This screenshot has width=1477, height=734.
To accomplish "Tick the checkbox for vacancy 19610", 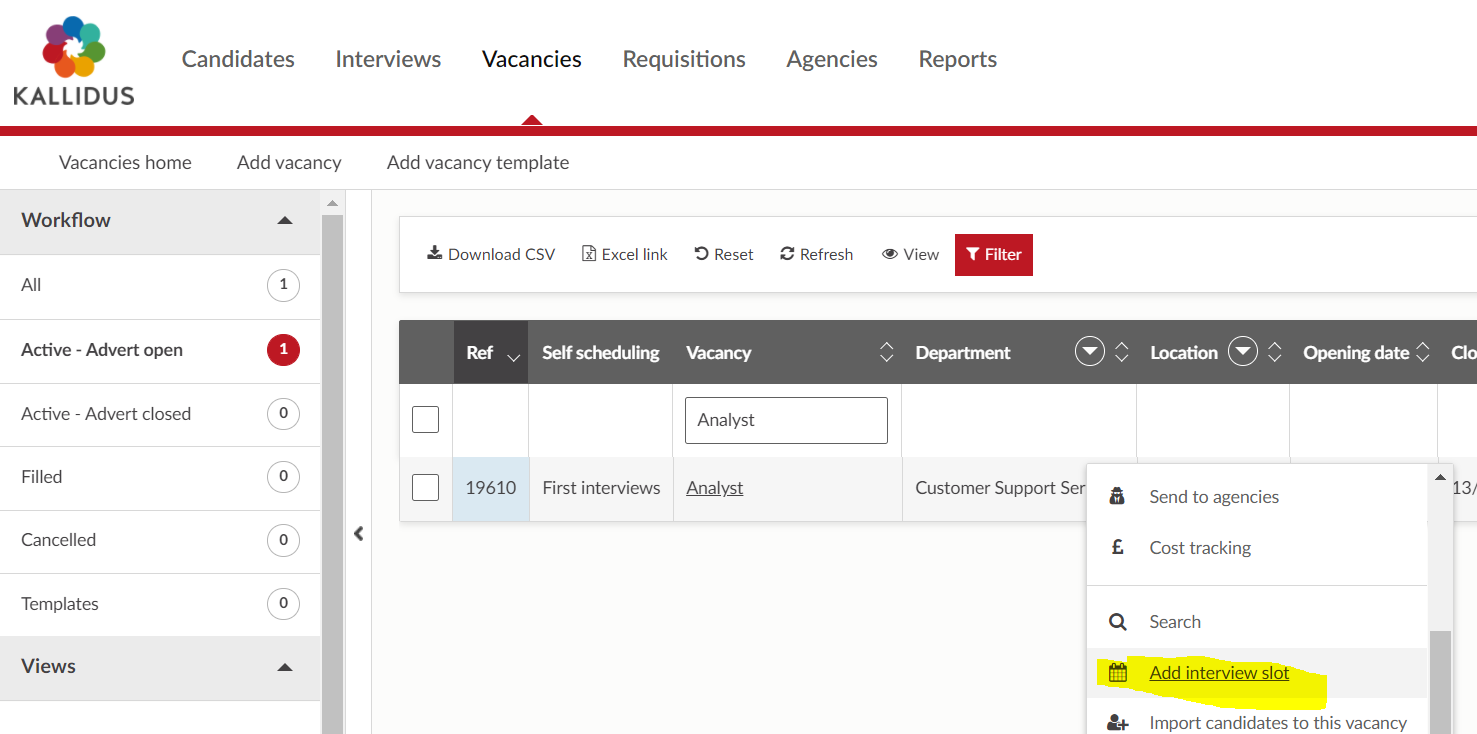I will click(426, 488).
